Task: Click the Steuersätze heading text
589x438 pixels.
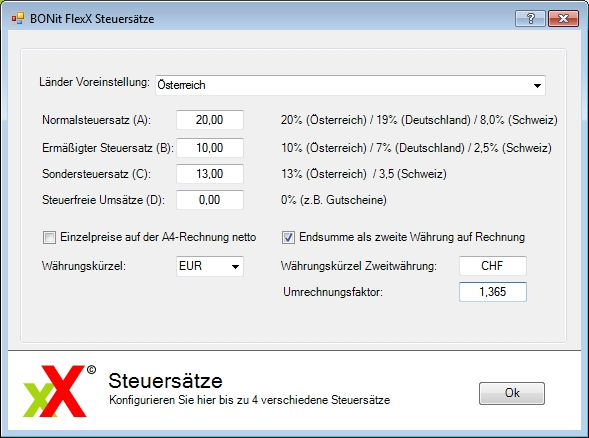Action: click(165, 381)
